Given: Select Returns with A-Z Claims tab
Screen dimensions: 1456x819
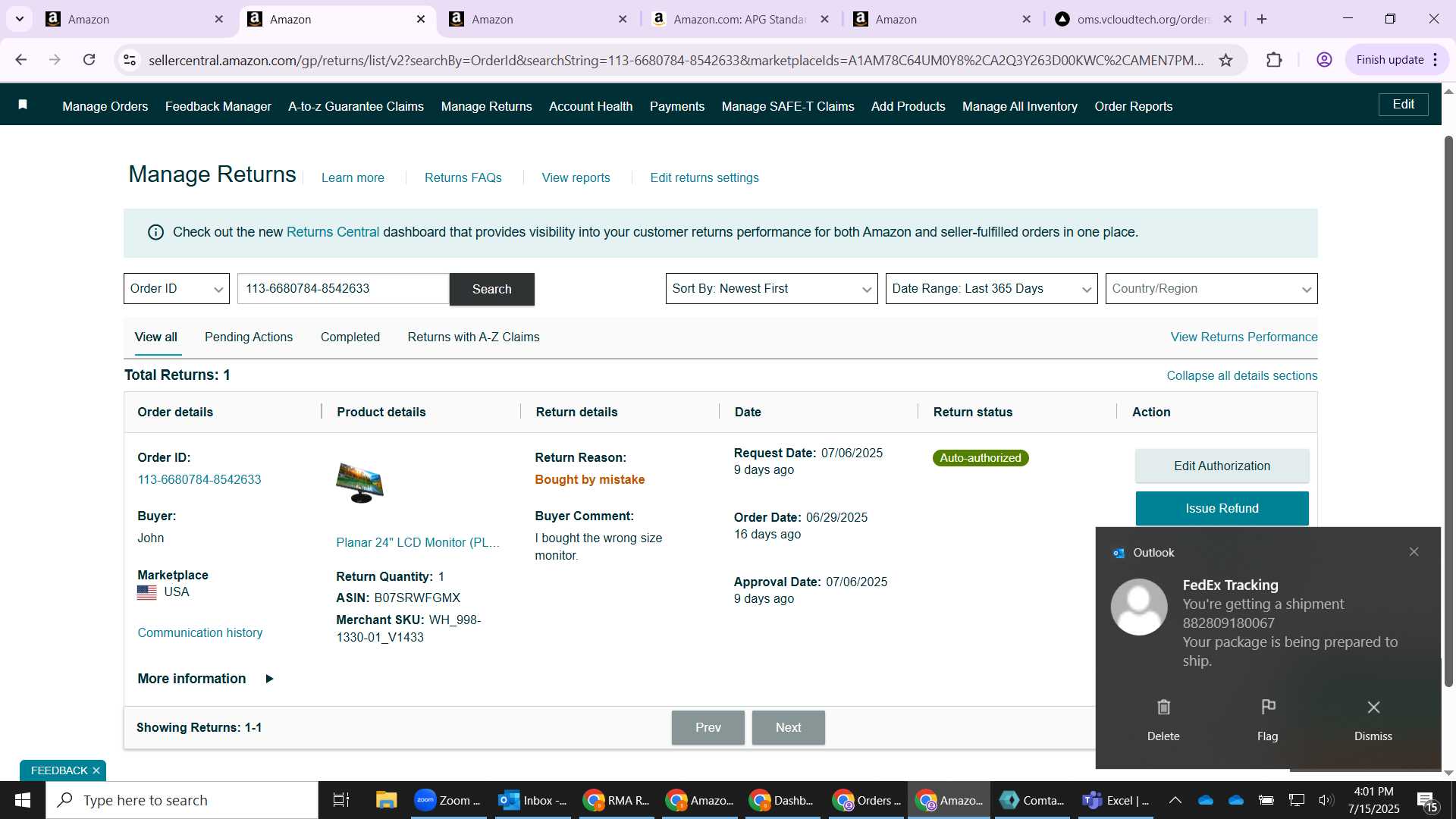Looking at the screenshot, I should pyautogui.click(x=473, y=337).
